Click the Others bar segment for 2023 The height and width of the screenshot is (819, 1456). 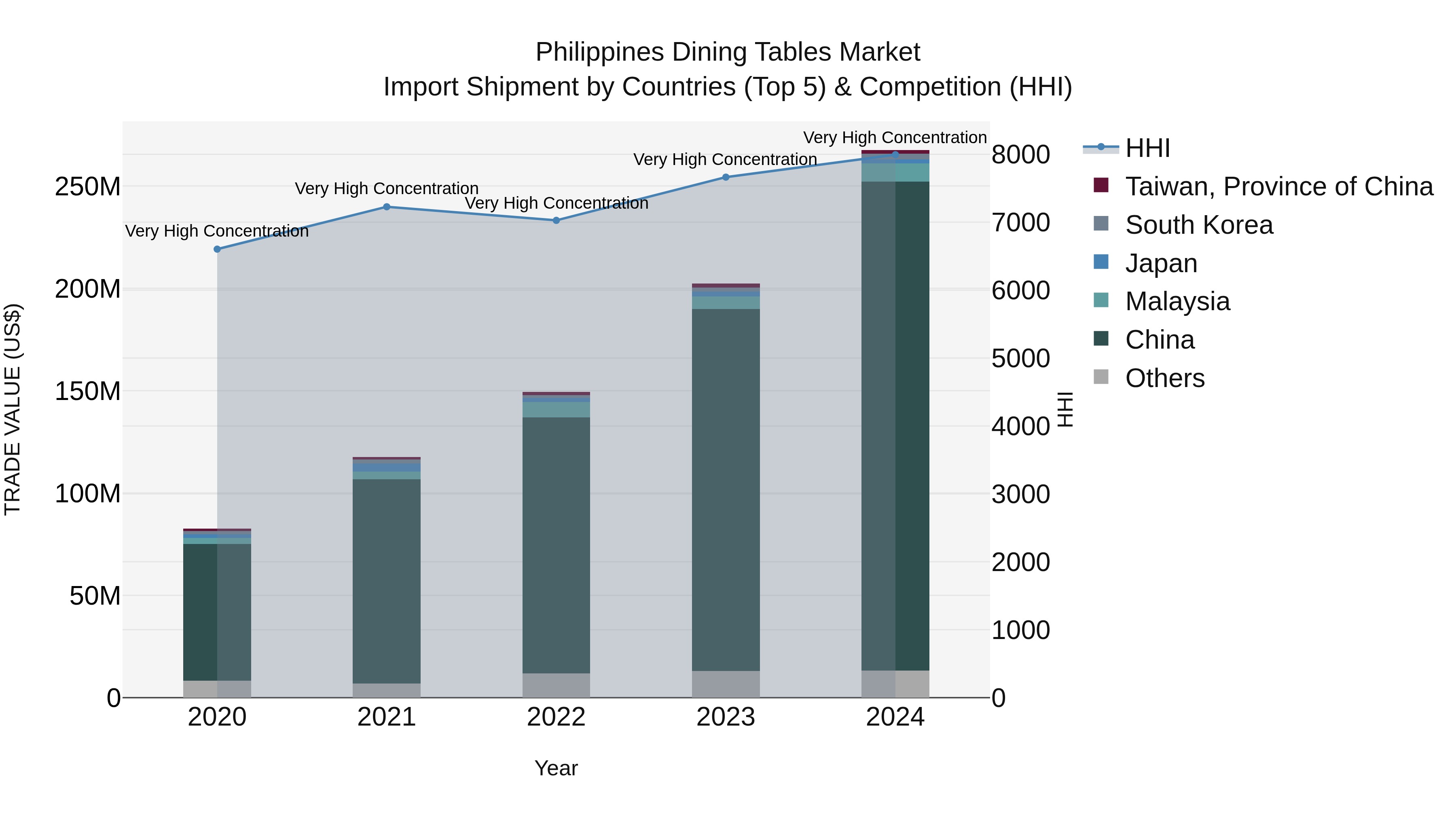(726, 684)
